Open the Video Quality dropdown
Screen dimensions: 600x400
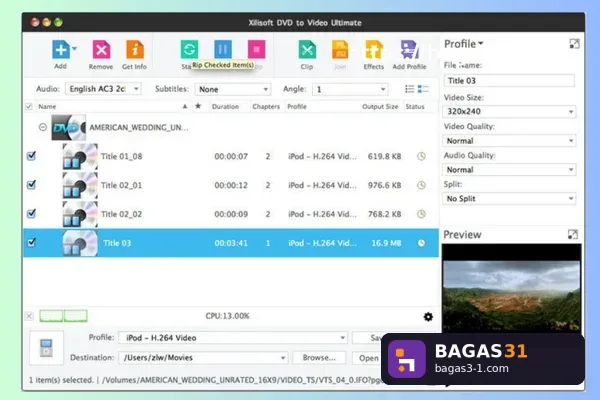point(509,140)
